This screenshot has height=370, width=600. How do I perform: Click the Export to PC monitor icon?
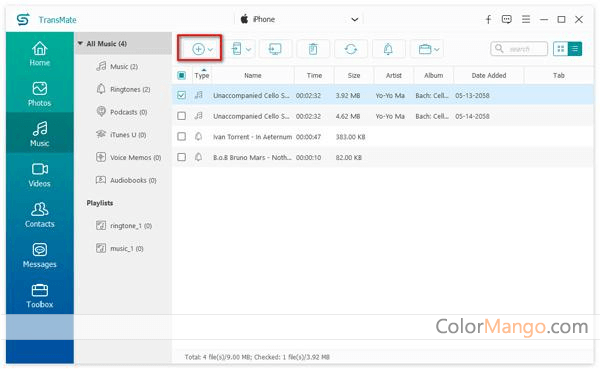point(275,49)
